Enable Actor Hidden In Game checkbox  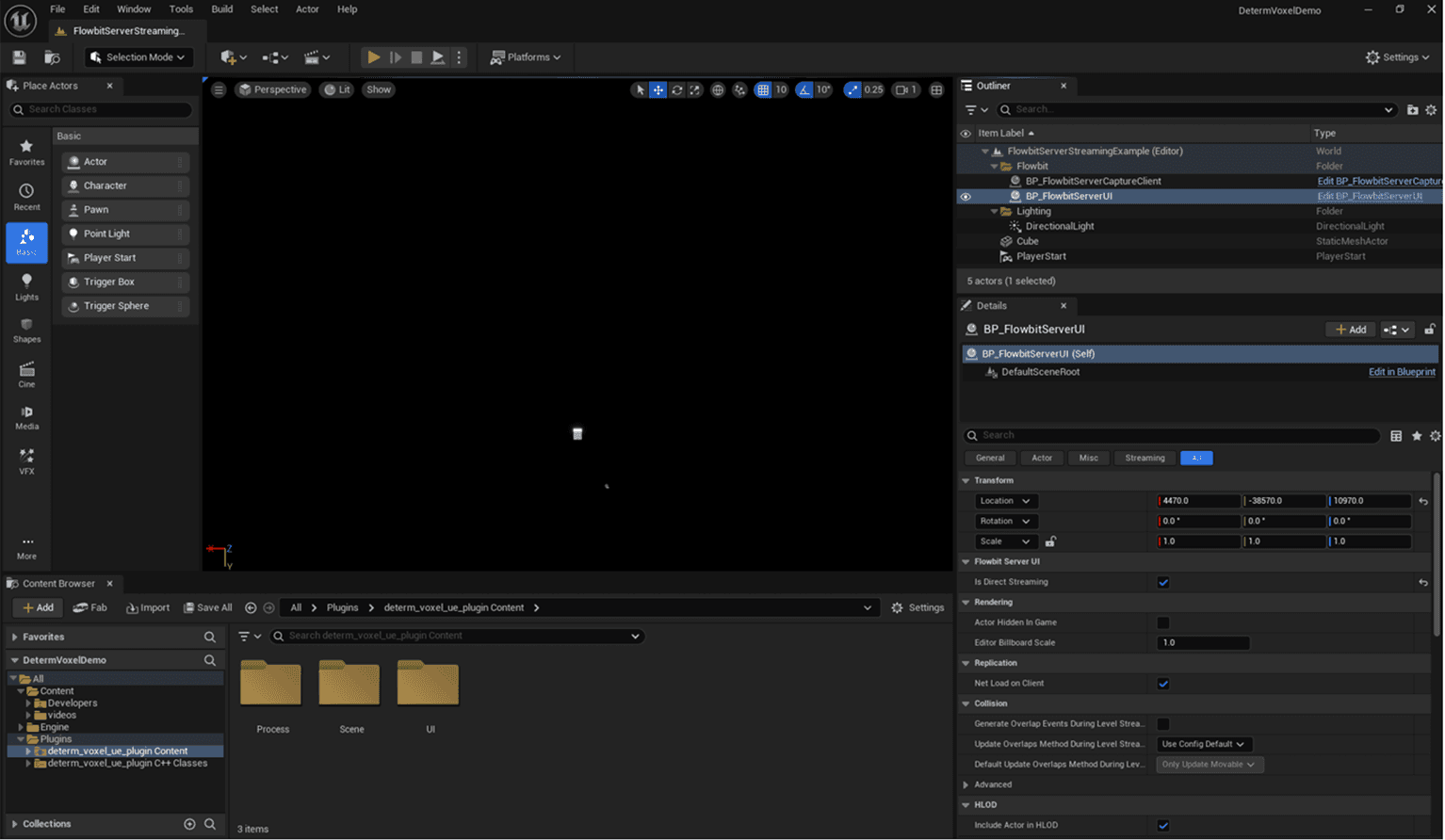point(1163,623)
